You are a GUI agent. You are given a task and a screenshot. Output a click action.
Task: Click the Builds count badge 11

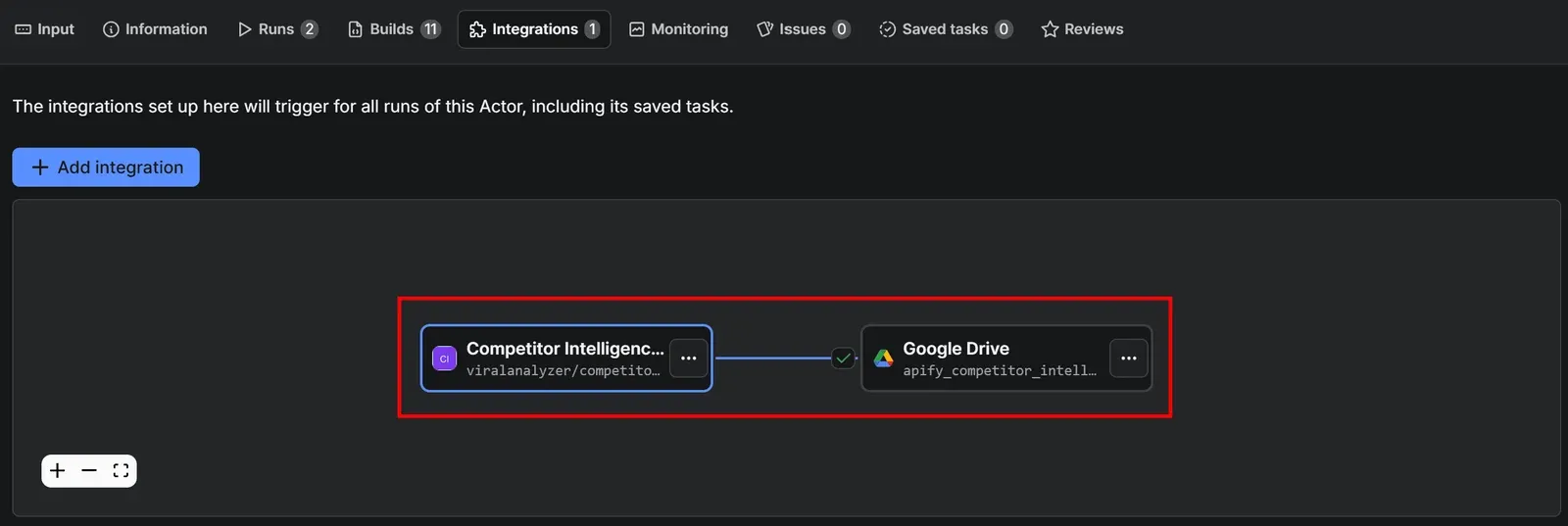[430, 29]
